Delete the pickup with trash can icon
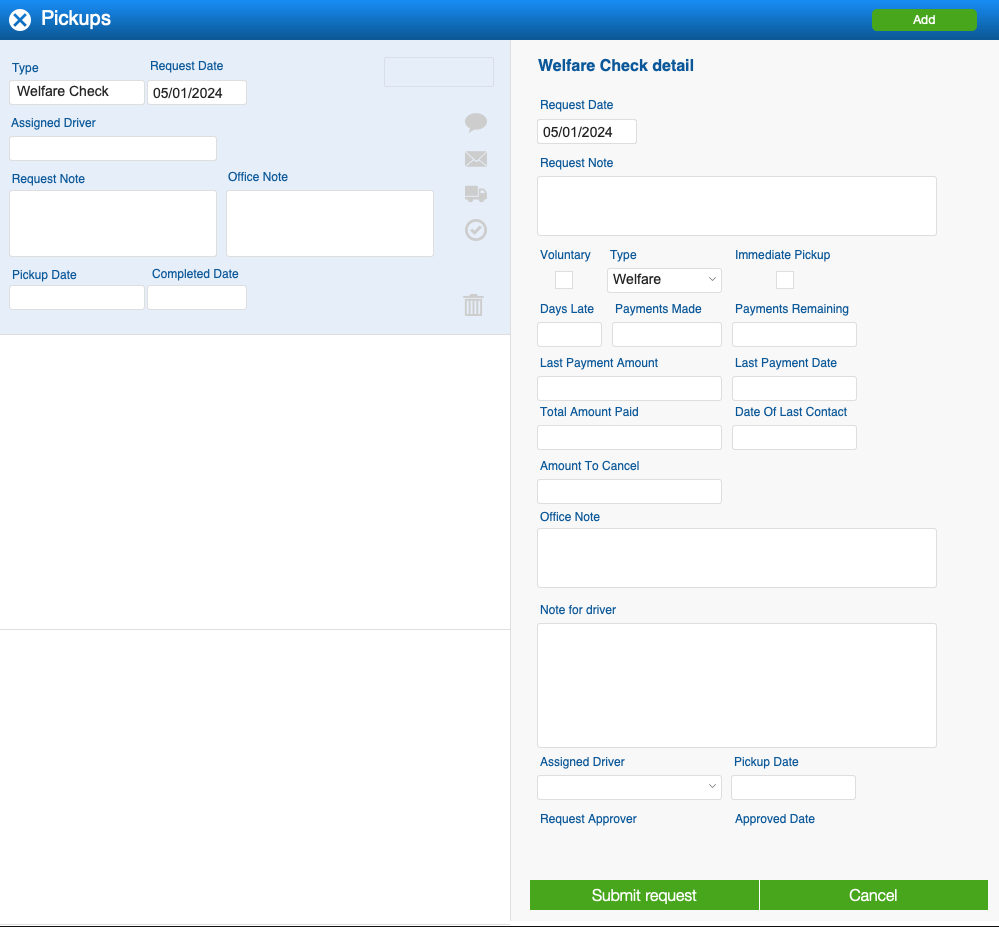Viewport: 999px width, 927px height. tap(473, 305)
